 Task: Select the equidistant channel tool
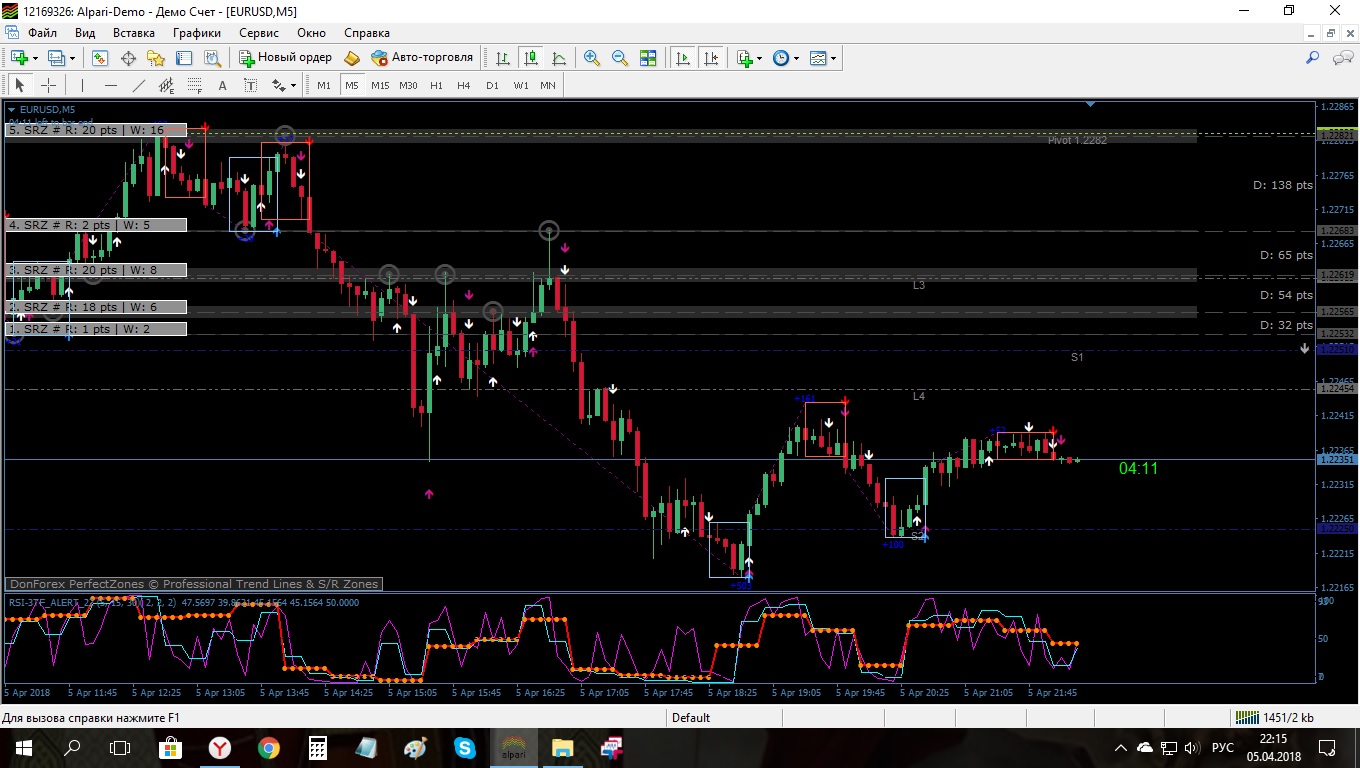click(167, 85)
